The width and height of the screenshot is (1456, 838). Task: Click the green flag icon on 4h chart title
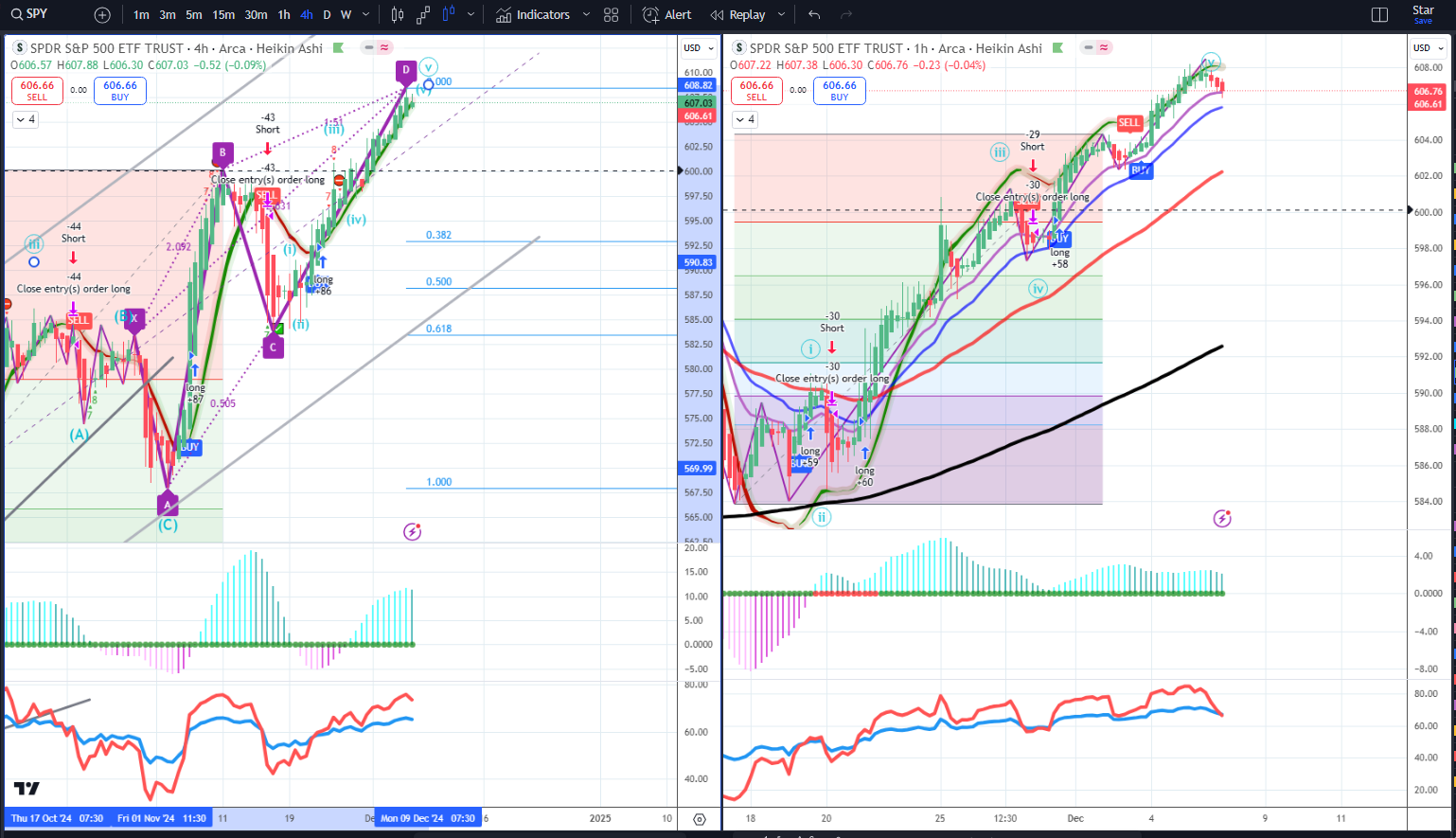point(338,48)
